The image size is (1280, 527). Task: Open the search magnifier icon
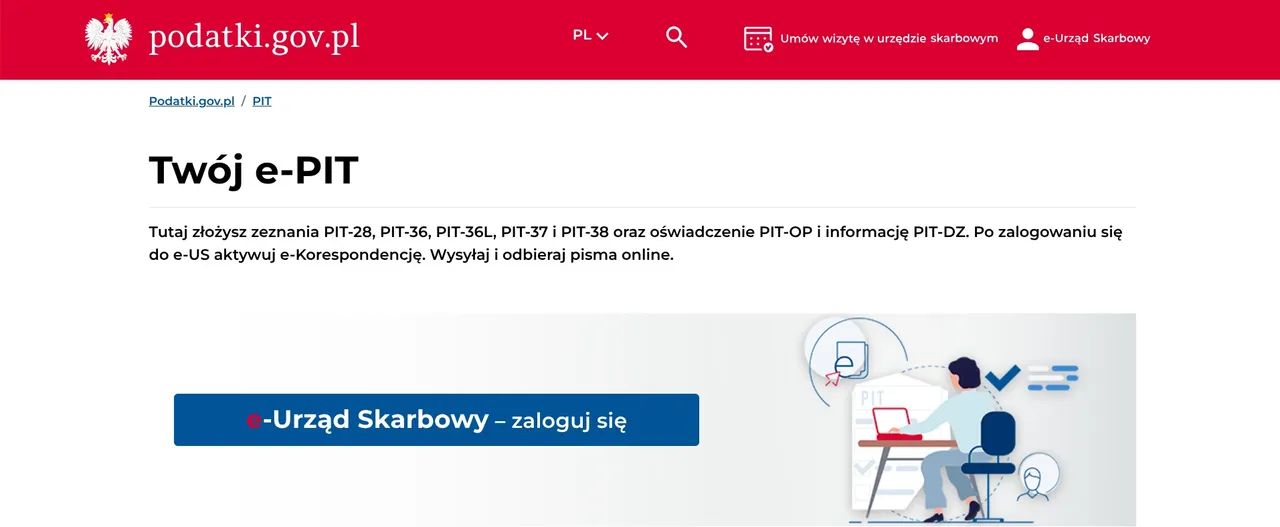(676, 38)
